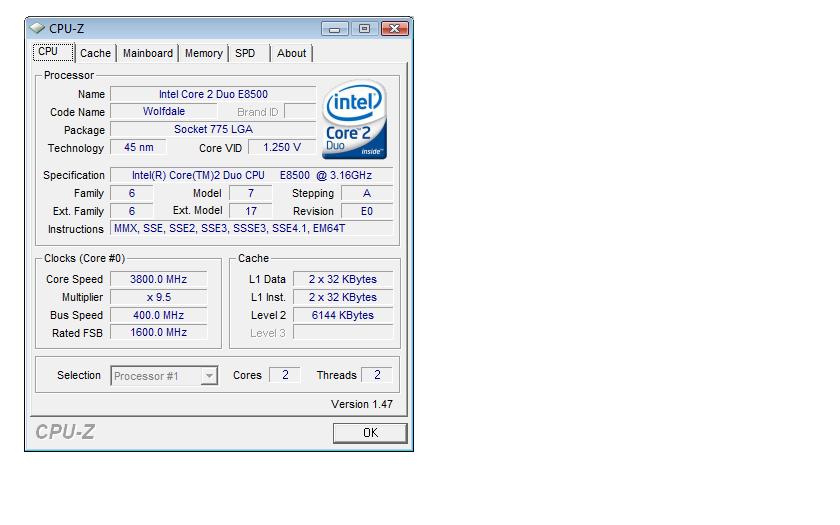
Task: Minimize the CPU-Z window
Action: [x=335, y=28]
